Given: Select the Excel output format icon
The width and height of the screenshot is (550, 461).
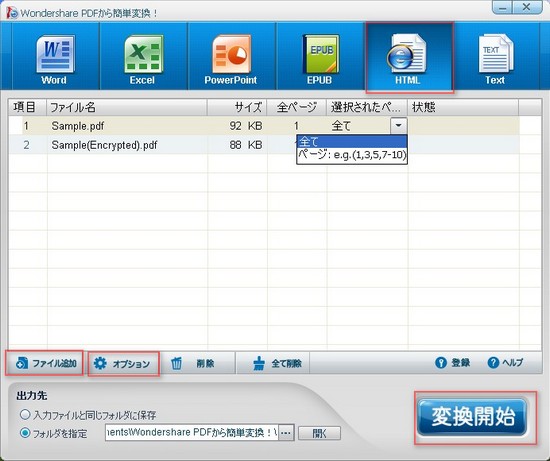Looking at the screenshot, I should [x=143, y=56].
